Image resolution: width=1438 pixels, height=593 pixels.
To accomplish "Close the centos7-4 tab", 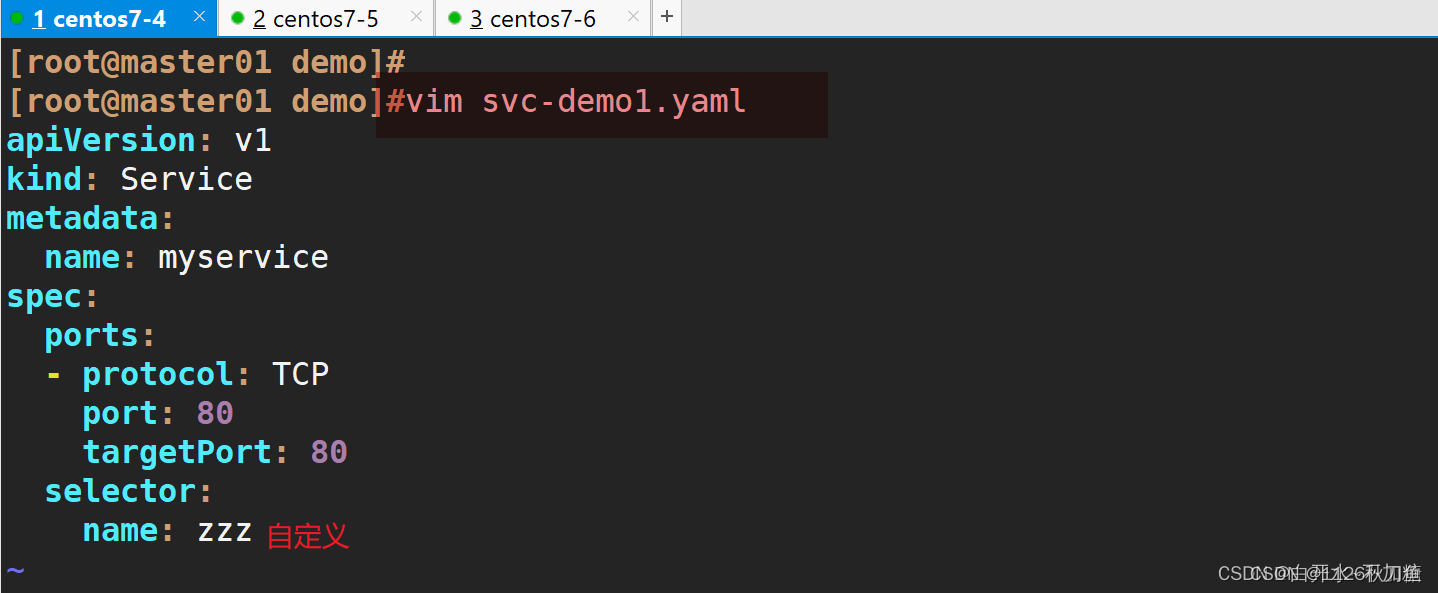I will point(199,16).
